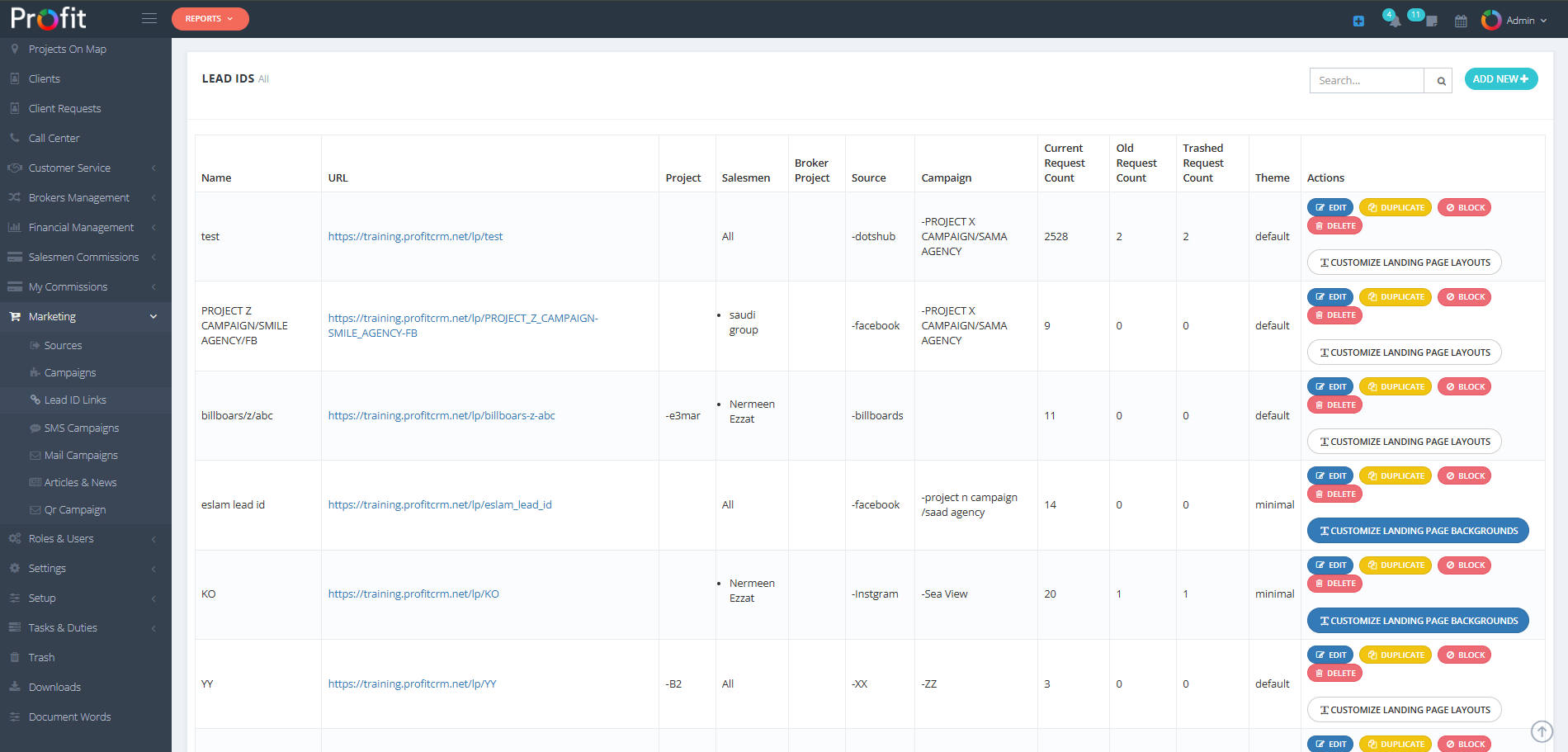This screenshot has height=752, width=1568.
Task: Click the Search input field
Action: (1367, 81)
